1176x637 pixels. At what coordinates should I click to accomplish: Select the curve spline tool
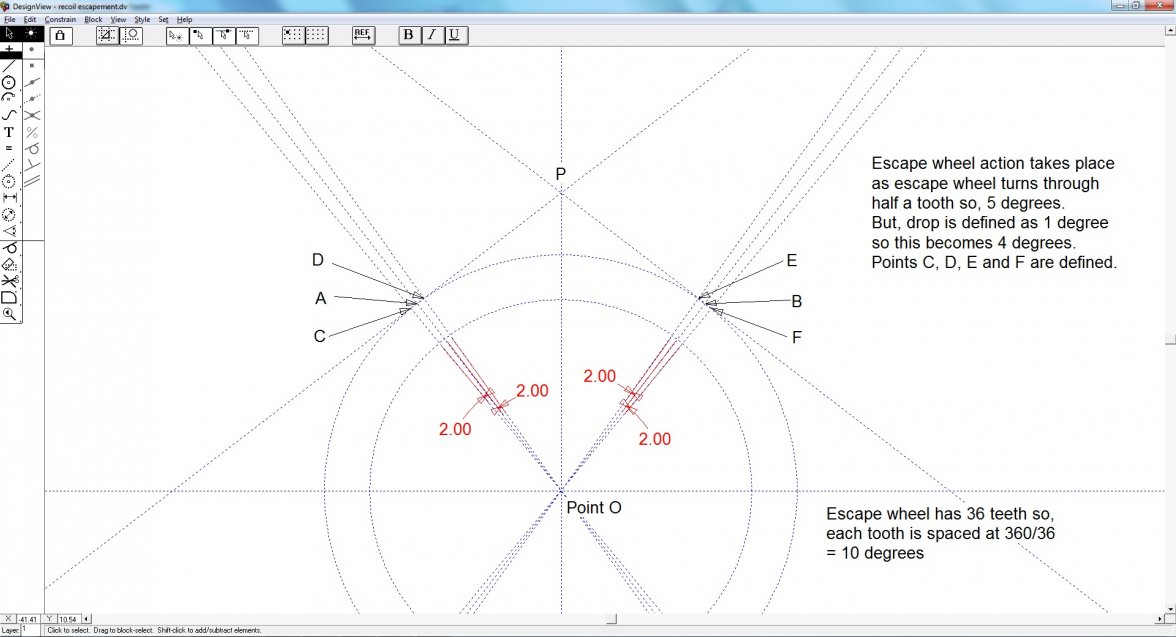tap(9, 115)
